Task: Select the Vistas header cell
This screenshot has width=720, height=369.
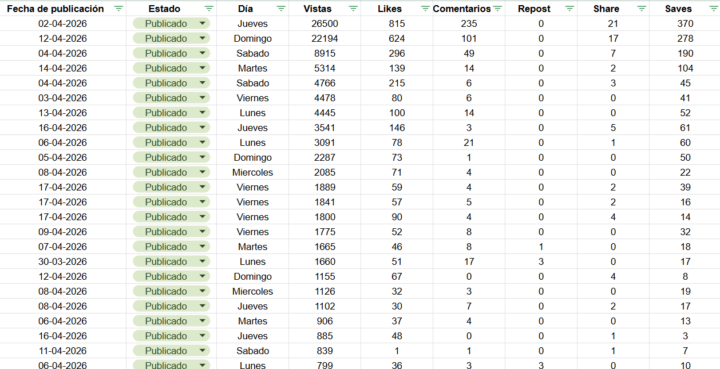Action: click(x=325, y=9)
